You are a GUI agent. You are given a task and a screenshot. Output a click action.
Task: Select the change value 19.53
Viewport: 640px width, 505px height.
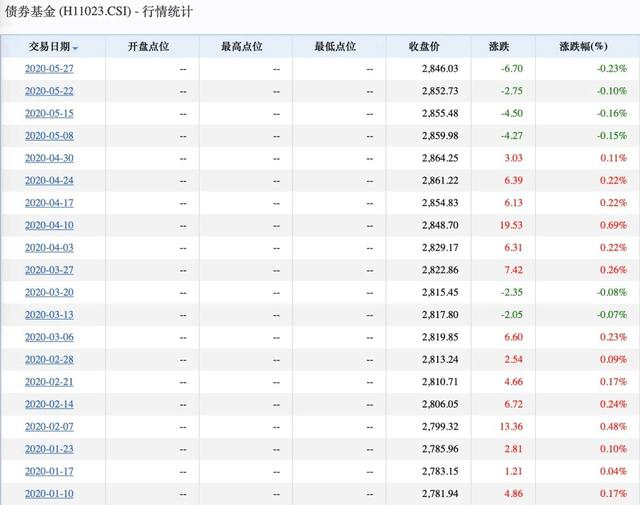click(x=511, y=225)
